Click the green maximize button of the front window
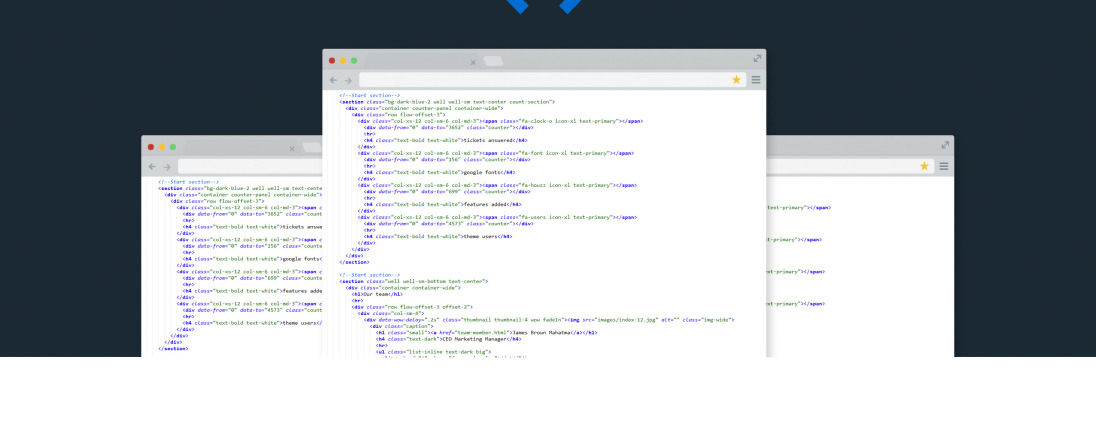Image resolution: width=1096 pixels, height=428 pixels. [356, 61]
